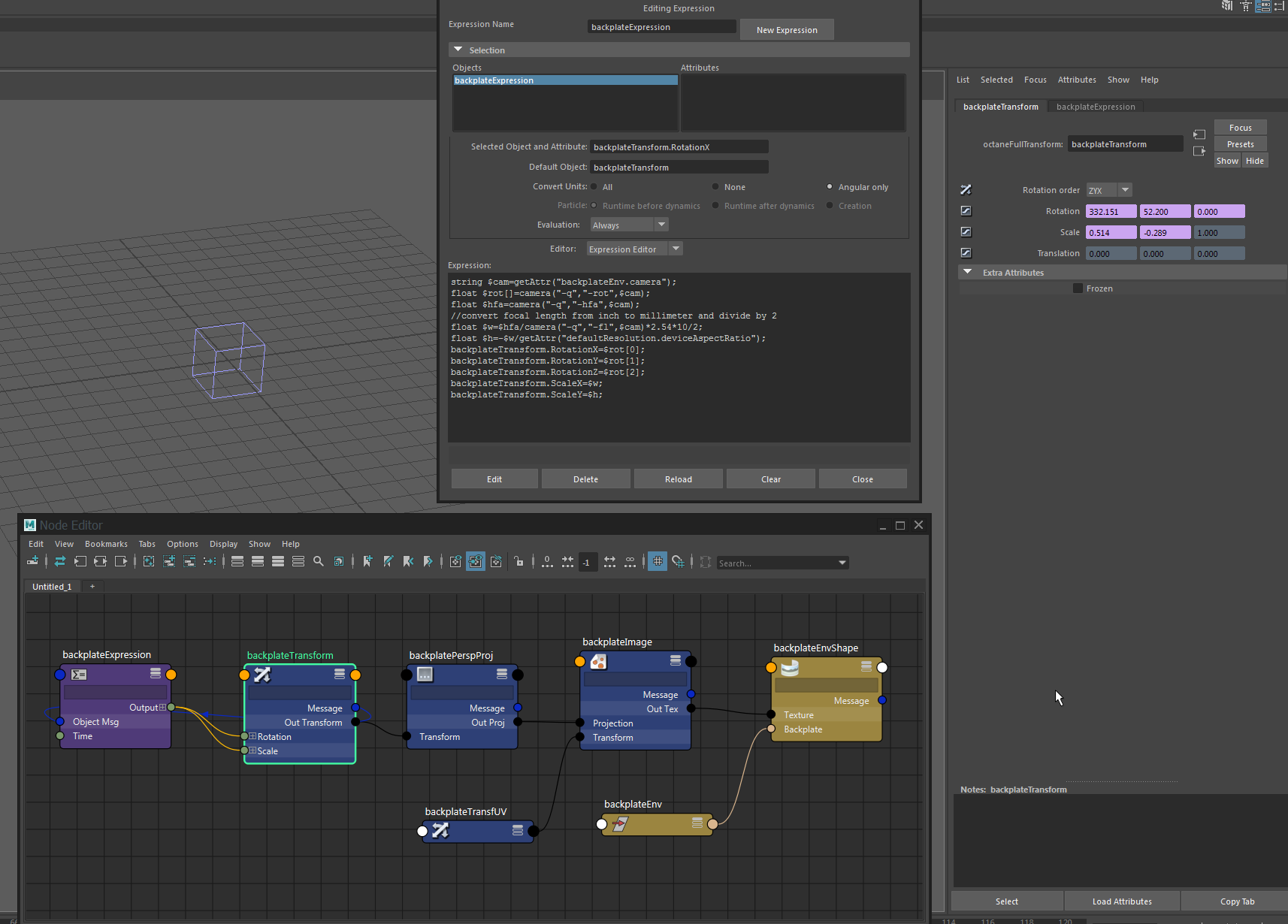Select the Untitled_1 Node Editor tab
Viewport: 1288px width, 924px height.
(x=52, y=587)
